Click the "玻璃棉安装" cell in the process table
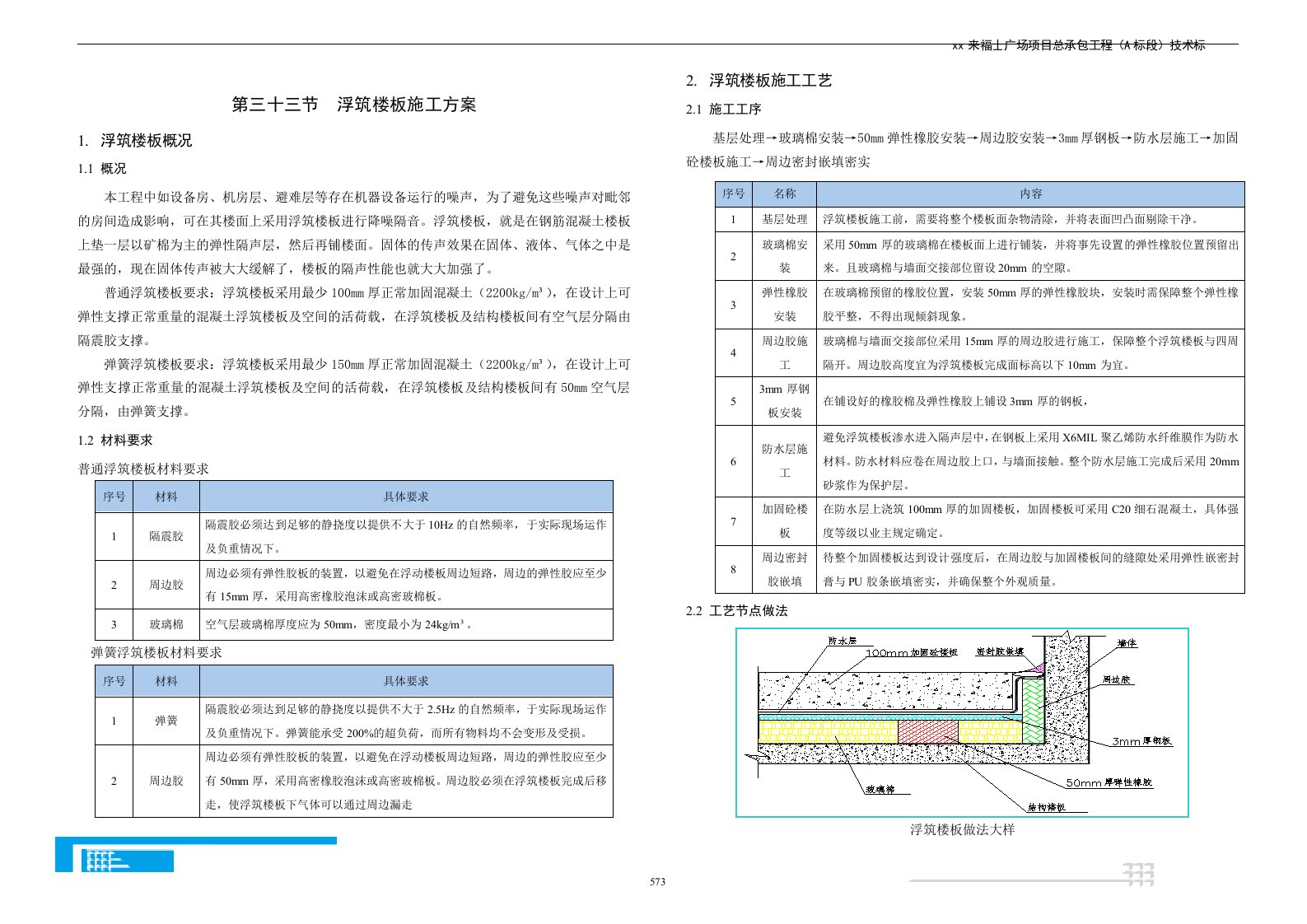 pyautogui.click(x=785, y=256)
